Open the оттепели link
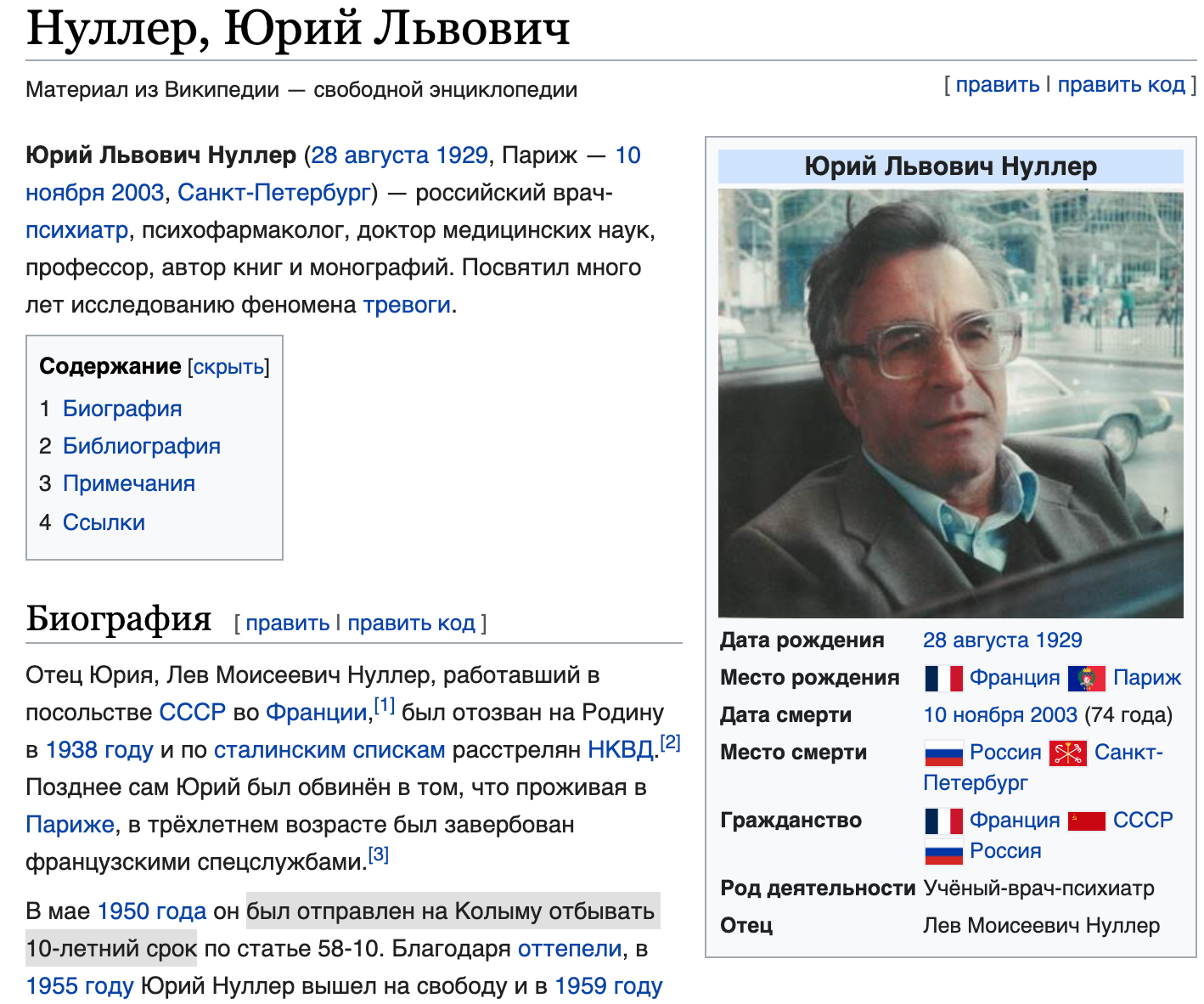This screenshot has height=1004, width=1204. click(x=570, y=949)
